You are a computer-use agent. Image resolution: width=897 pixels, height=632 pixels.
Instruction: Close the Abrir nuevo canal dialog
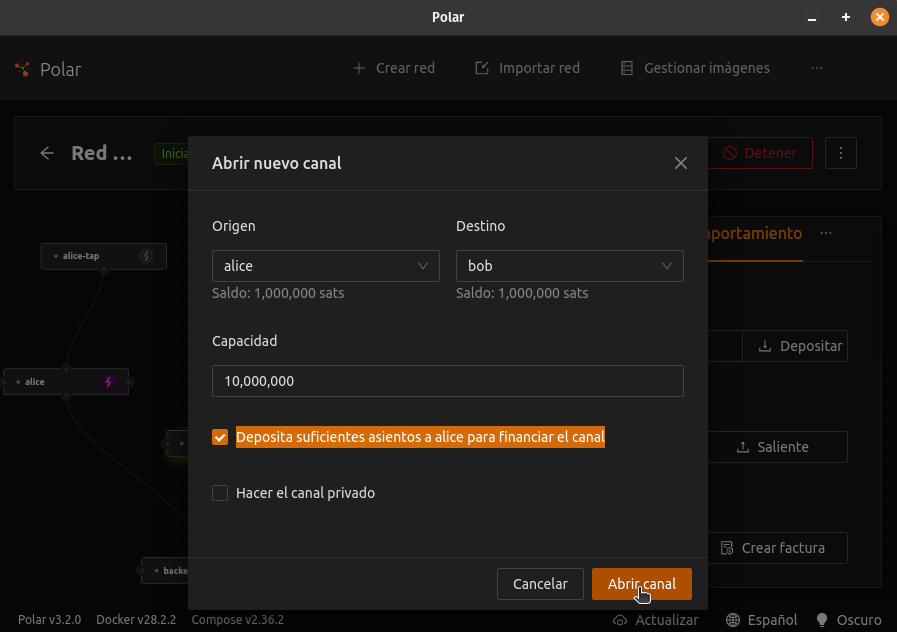[681, 163]
